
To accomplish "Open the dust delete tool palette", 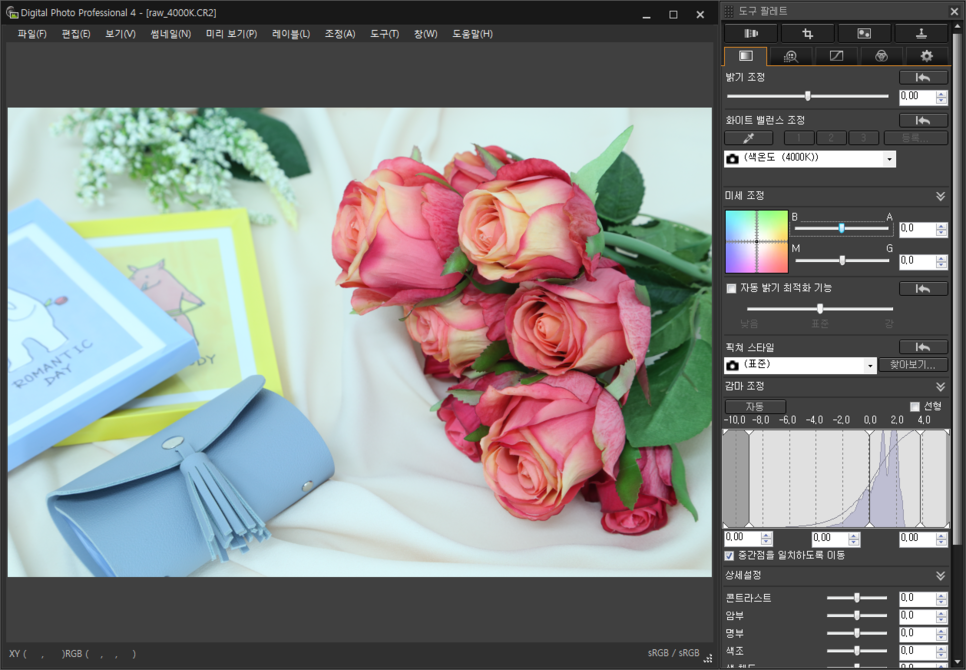I will click(x=864, y=33).
